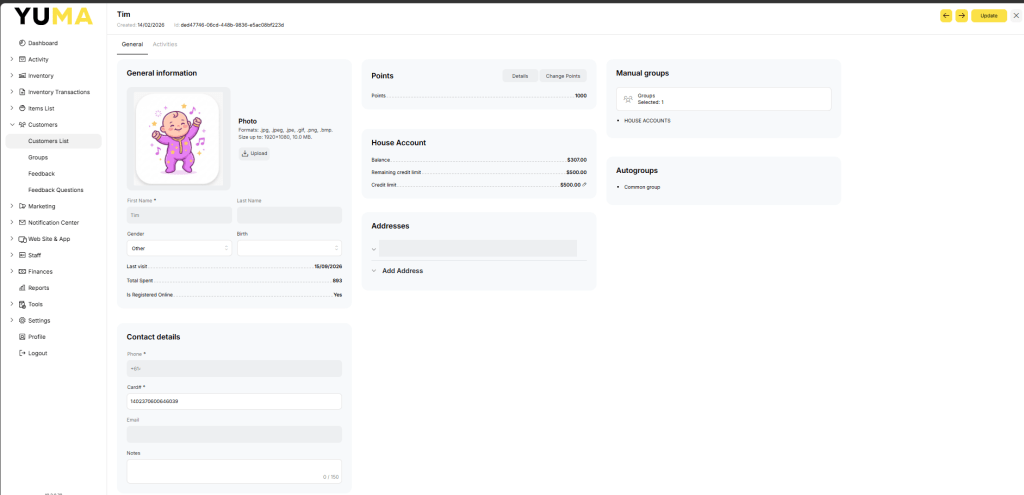The height and width of the screenshot is (495, 1024).
Task: Click the Points value 1000
Action: (581, 96)
